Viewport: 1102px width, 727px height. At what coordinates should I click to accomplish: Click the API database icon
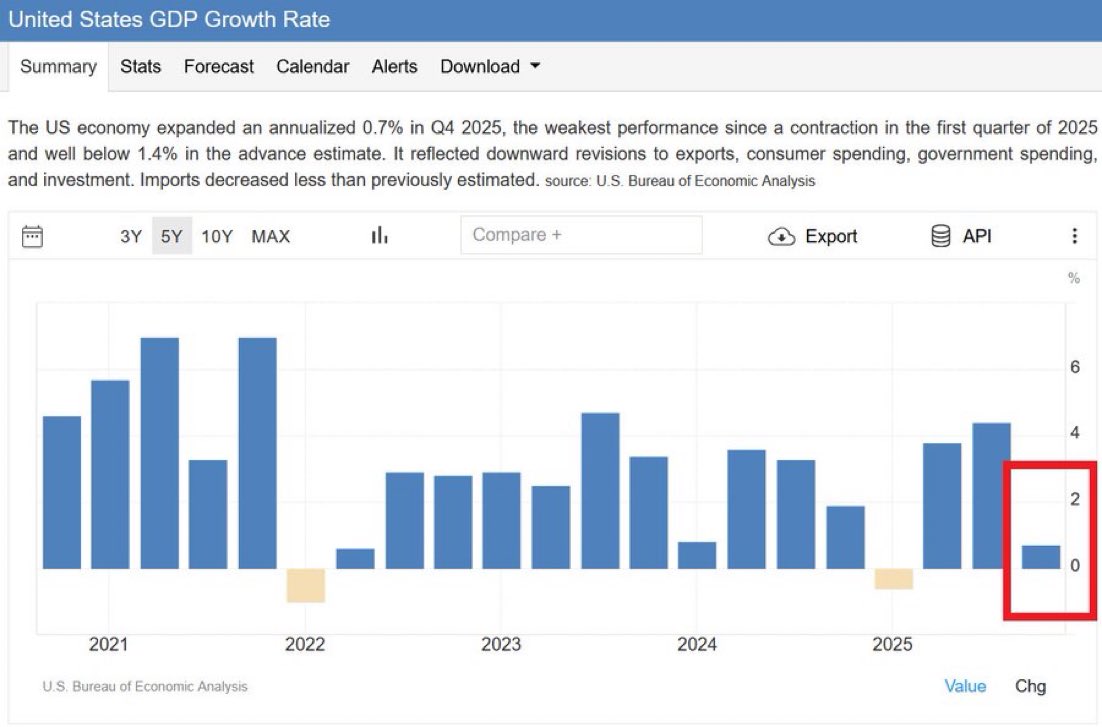tap(940, 236)
